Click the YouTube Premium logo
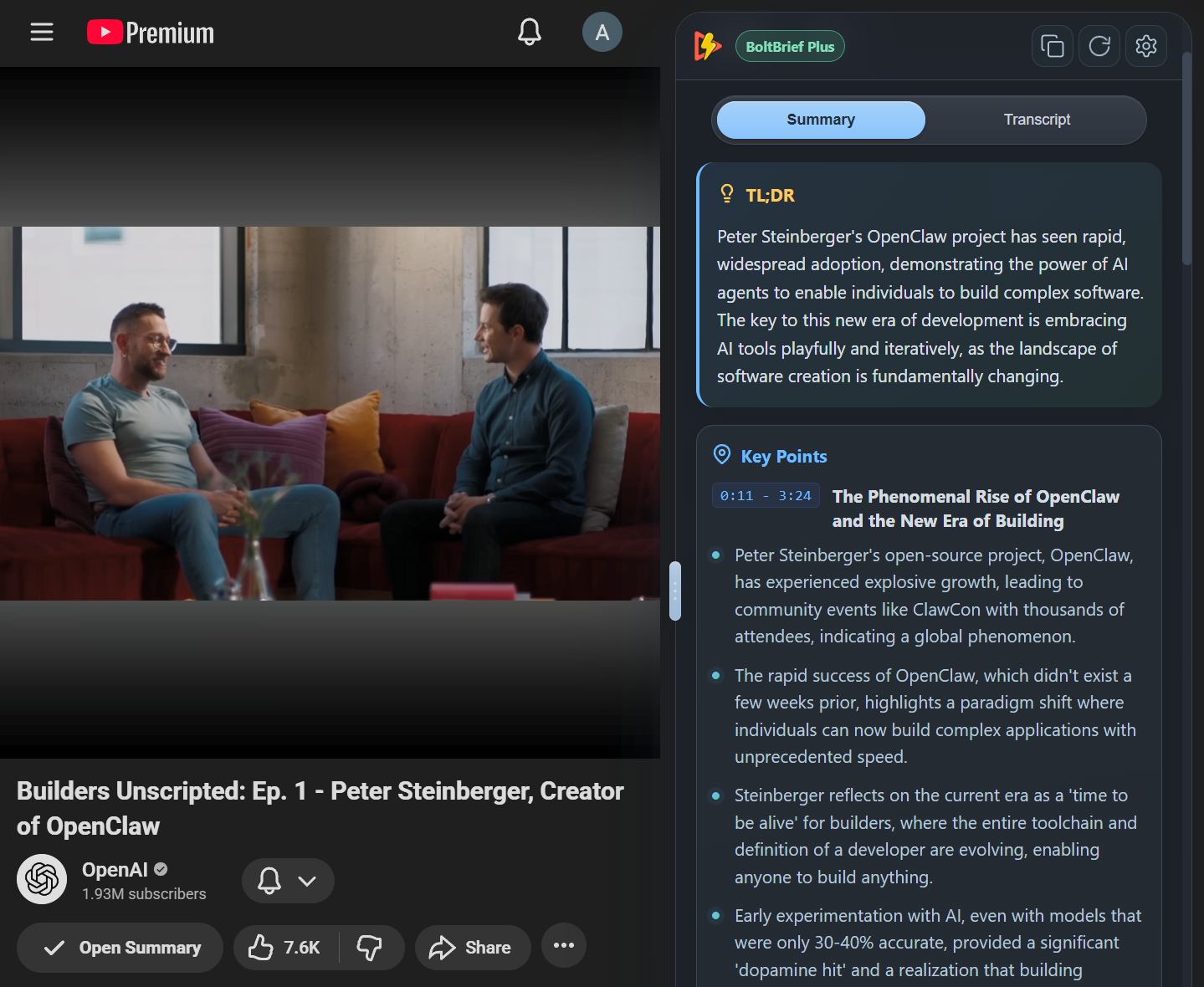The height and width of the screenshot is (987, 1204). point(150,33)
